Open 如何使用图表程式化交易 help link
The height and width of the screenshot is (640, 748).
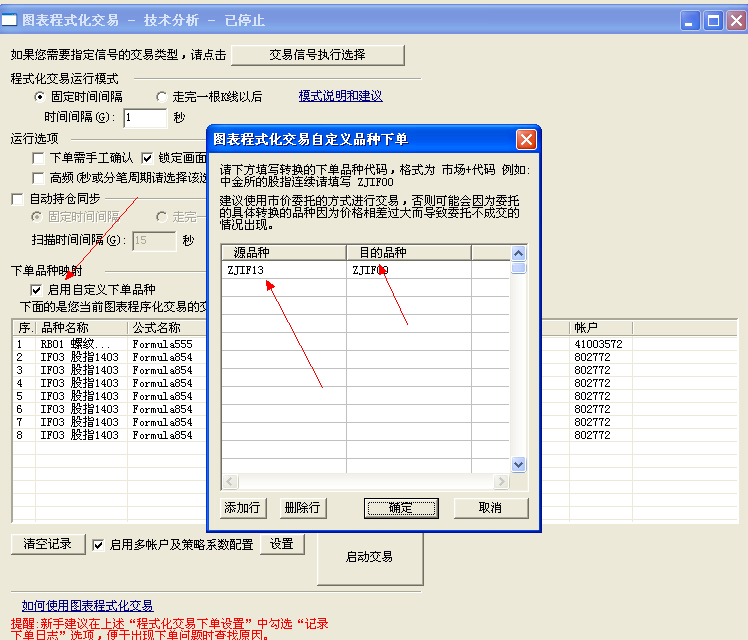pos(87,605)
